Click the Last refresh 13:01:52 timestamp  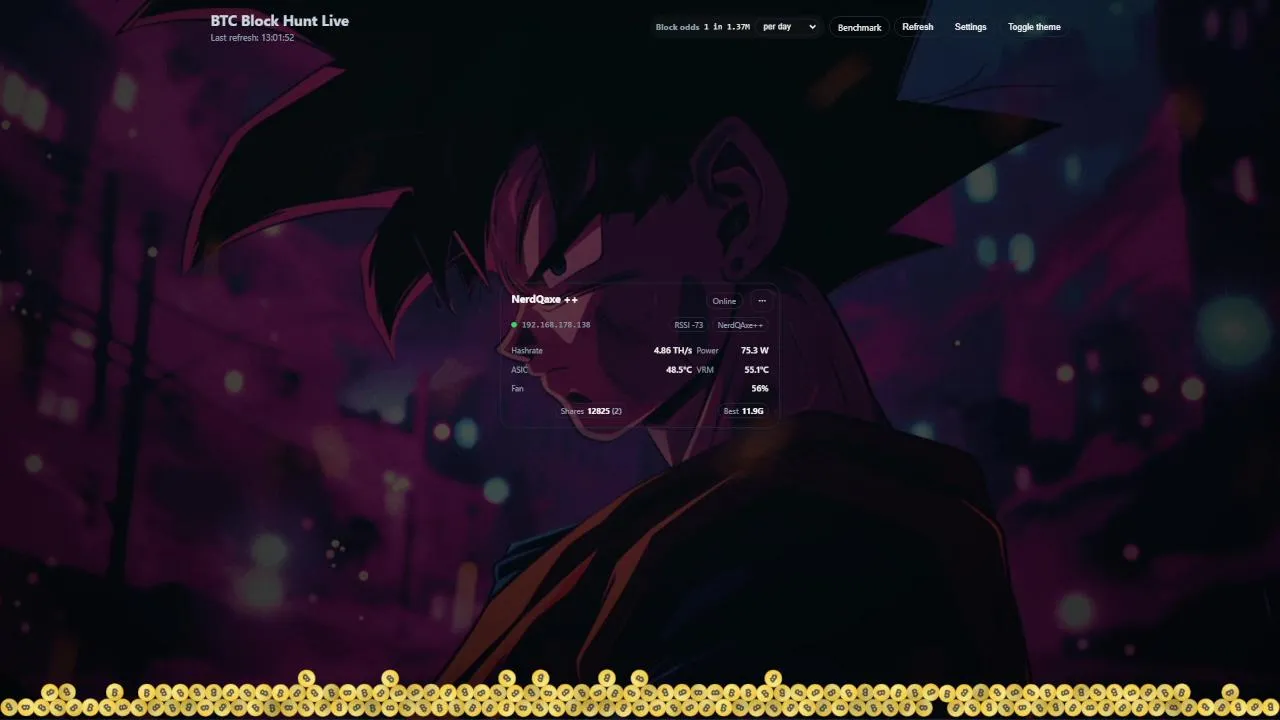click(252, 38)
